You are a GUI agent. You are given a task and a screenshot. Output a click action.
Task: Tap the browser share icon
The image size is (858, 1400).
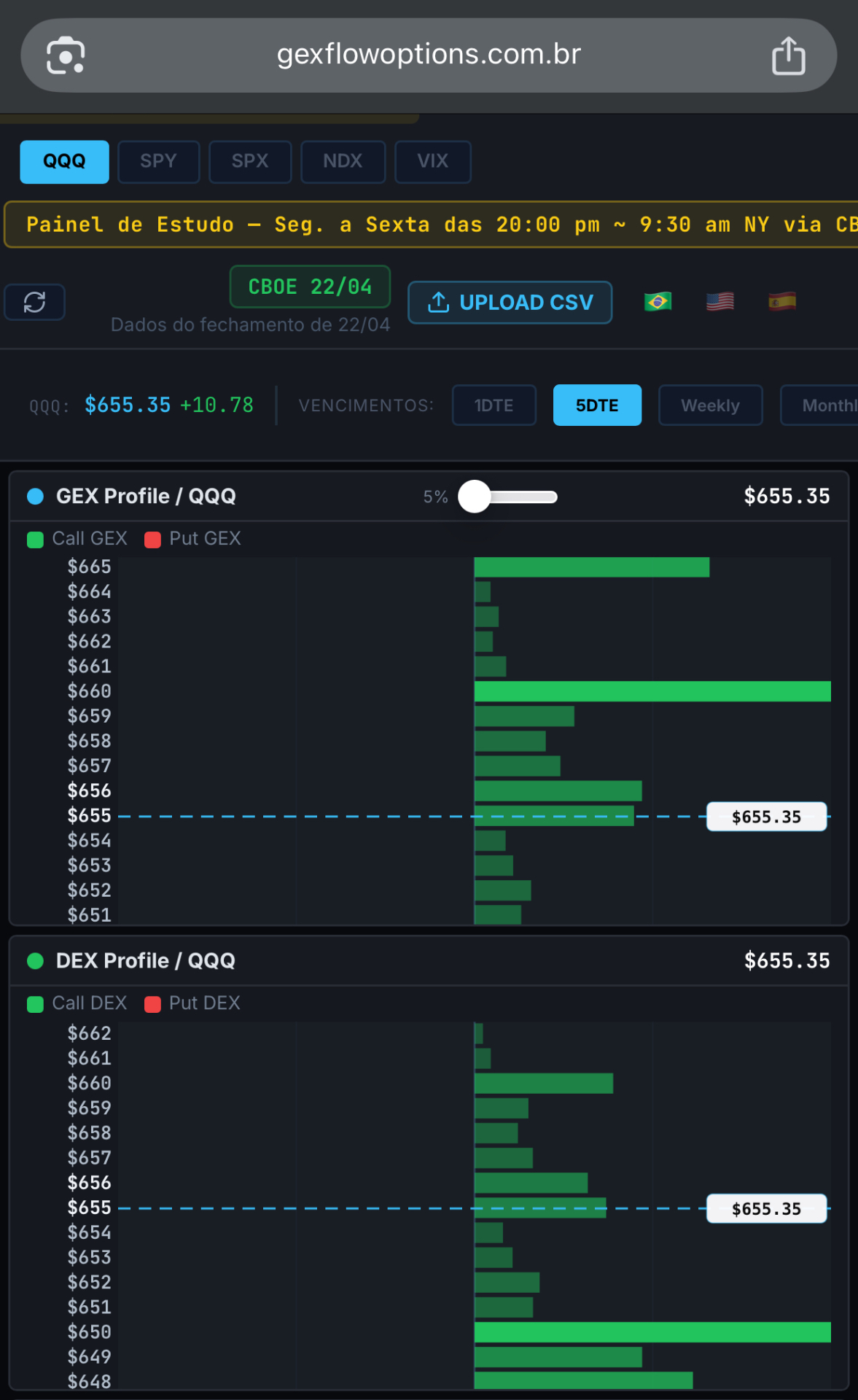[788, 56]
